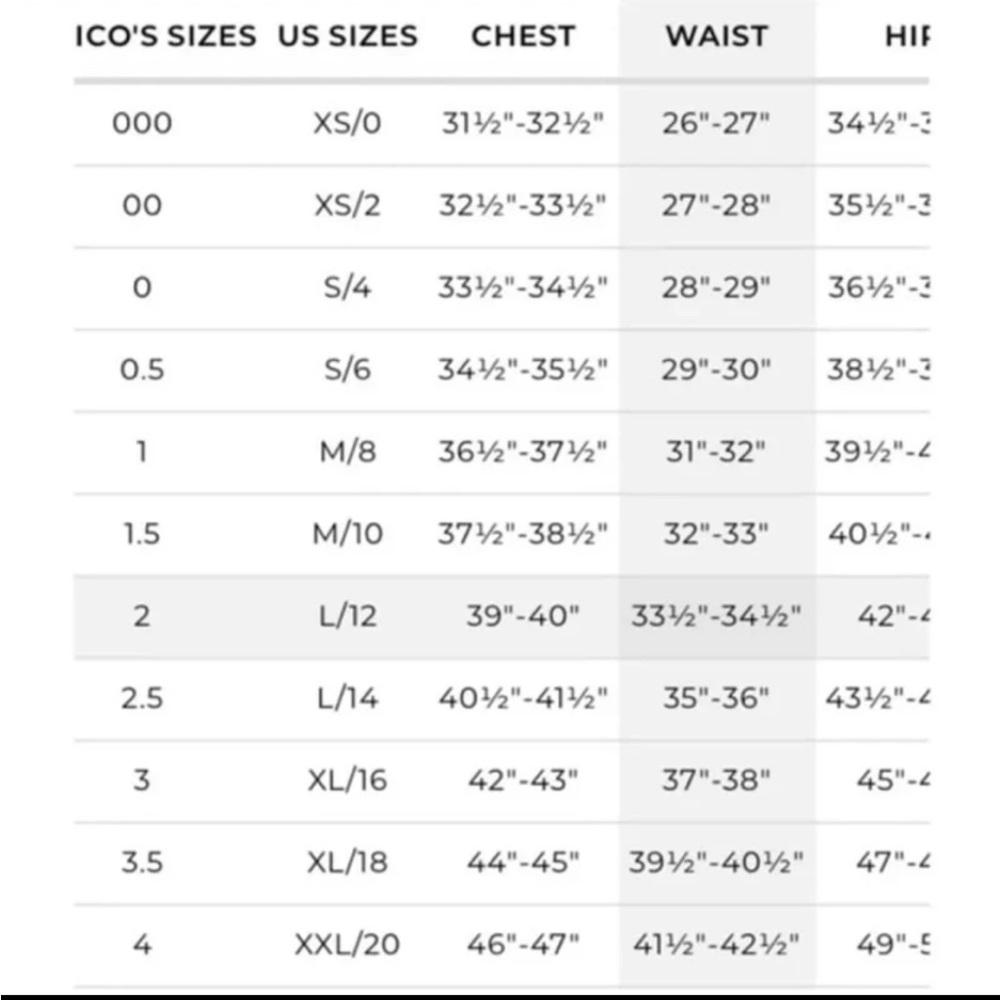Click the 3.5 size in first column
Image resolution: width=1000 pixels, height=1000 pixels.
(x=142, y=862)
